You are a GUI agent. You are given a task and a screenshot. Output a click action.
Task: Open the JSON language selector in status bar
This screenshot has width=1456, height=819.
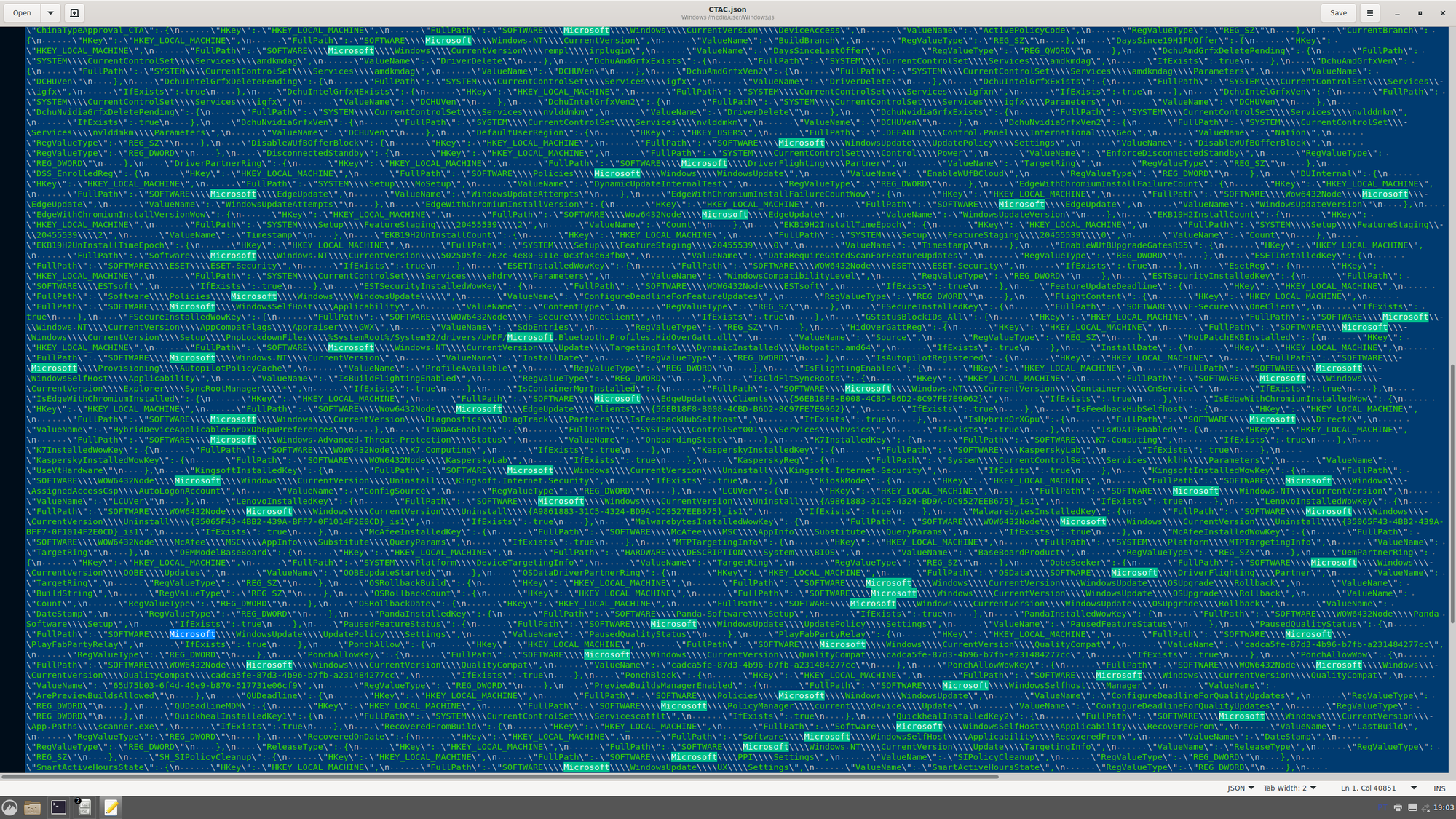pos(1241,788)
